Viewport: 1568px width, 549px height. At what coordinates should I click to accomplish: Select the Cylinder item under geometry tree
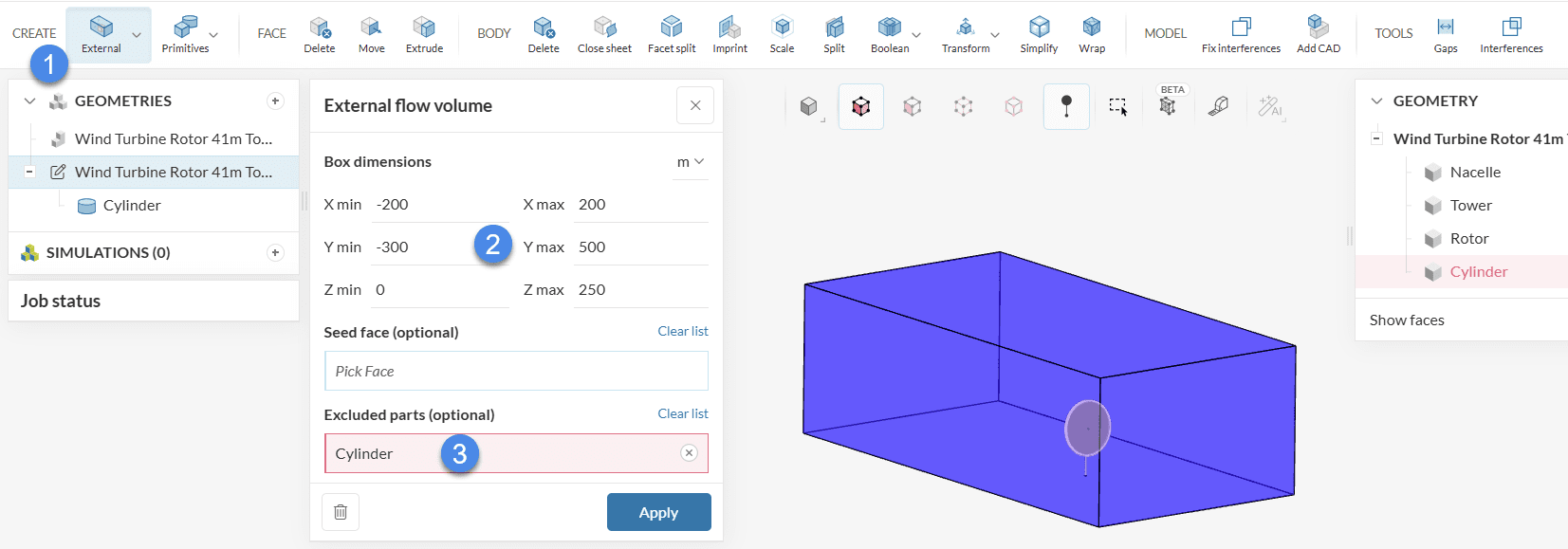[x=131, y=206]
